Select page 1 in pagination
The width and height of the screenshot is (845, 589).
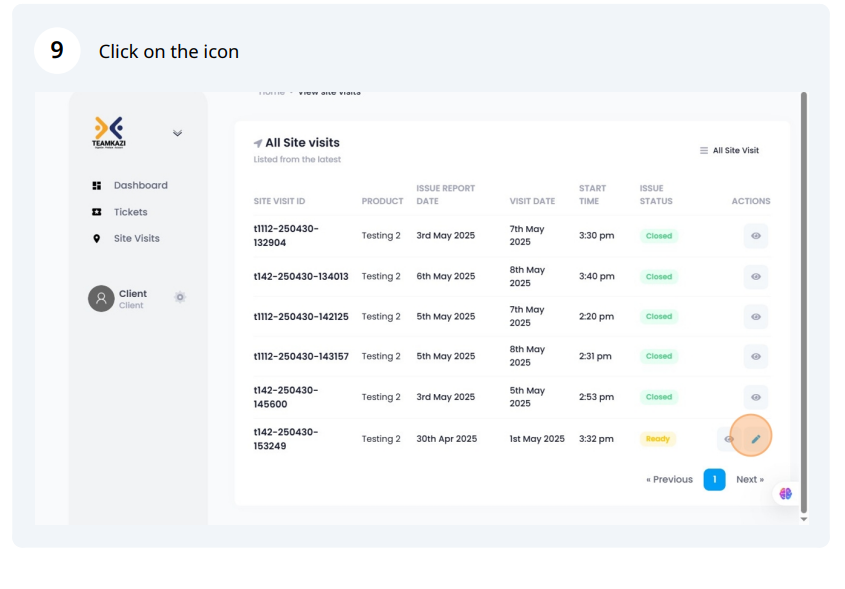[715, 480]
